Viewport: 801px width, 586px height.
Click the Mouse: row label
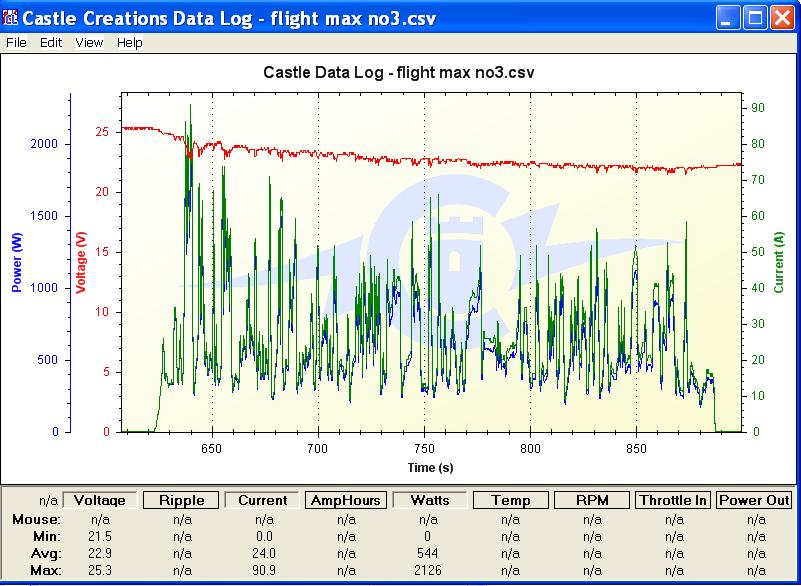coord(36,520)
